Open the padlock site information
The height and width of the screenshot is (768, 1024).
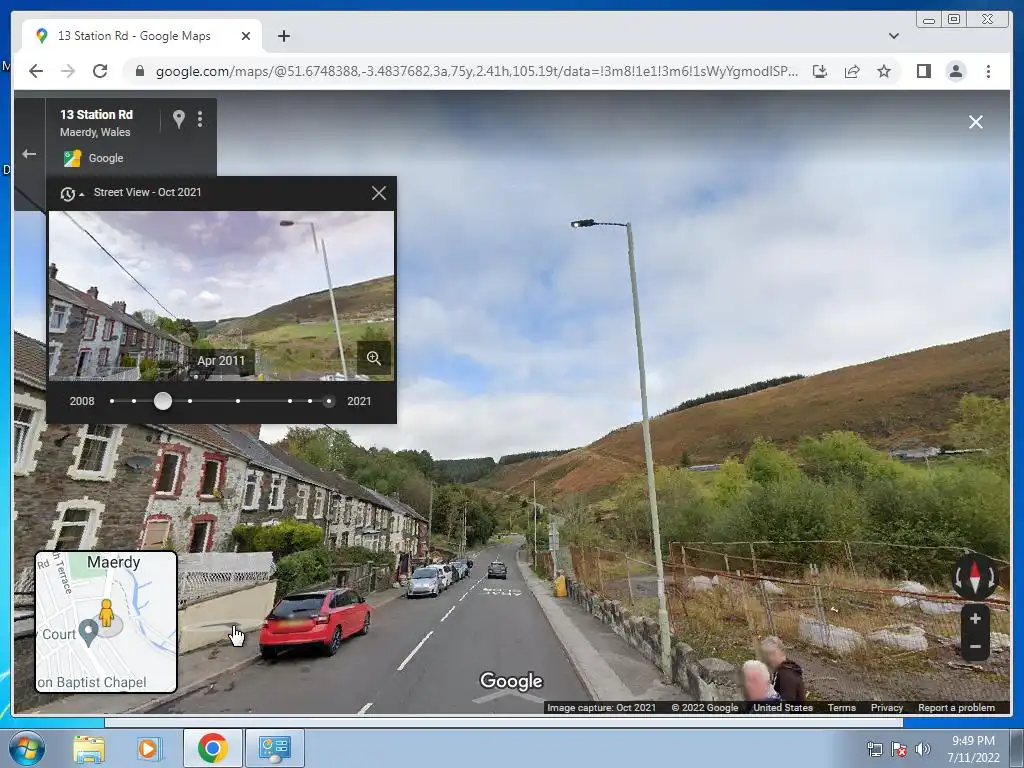[x=139, y=71]
